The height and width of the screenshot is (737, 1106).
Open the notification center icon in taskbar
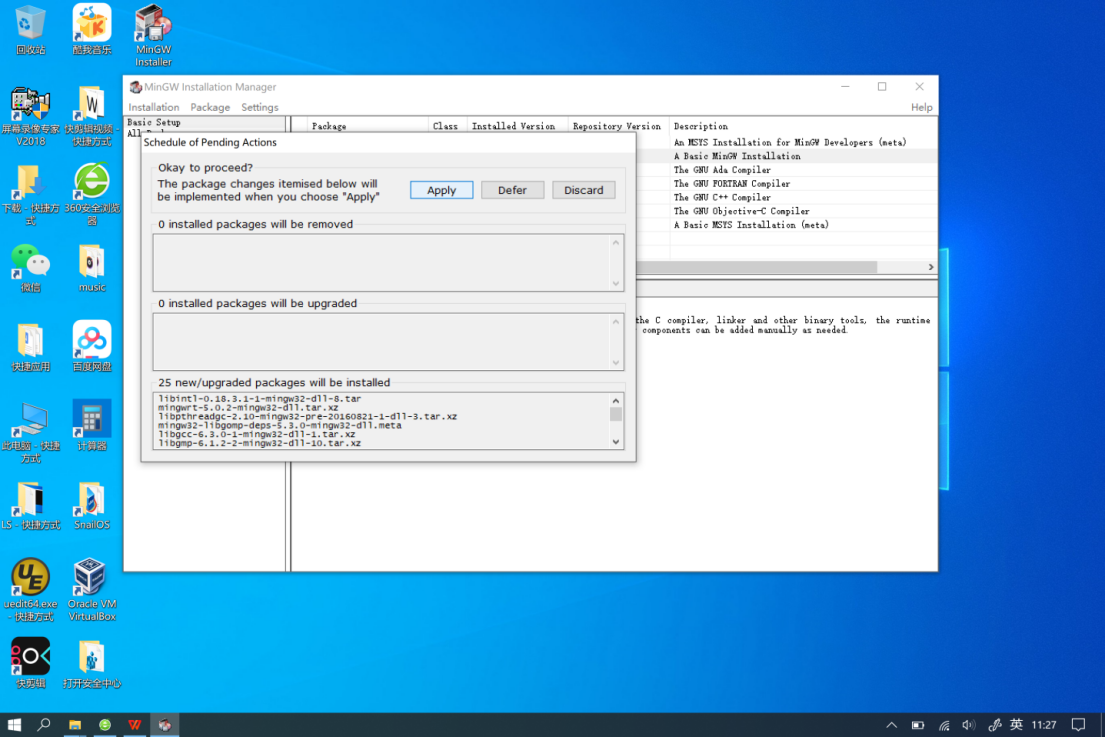point(1078,725)
